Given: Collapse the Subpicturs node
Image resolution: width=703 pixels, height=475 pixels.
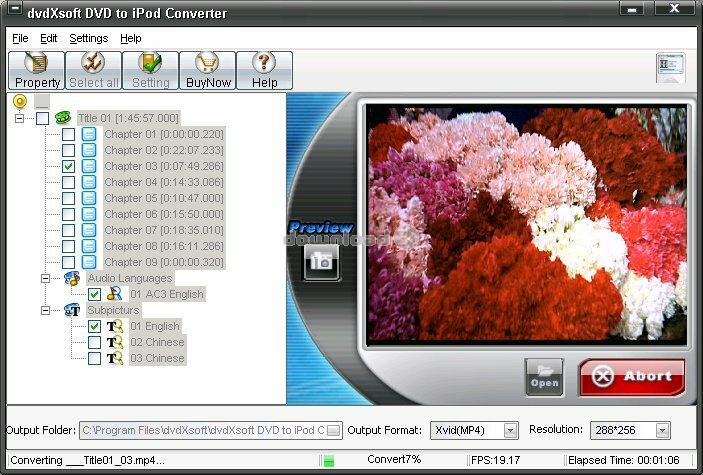Looking at the screenshot, I should [45, 310].
